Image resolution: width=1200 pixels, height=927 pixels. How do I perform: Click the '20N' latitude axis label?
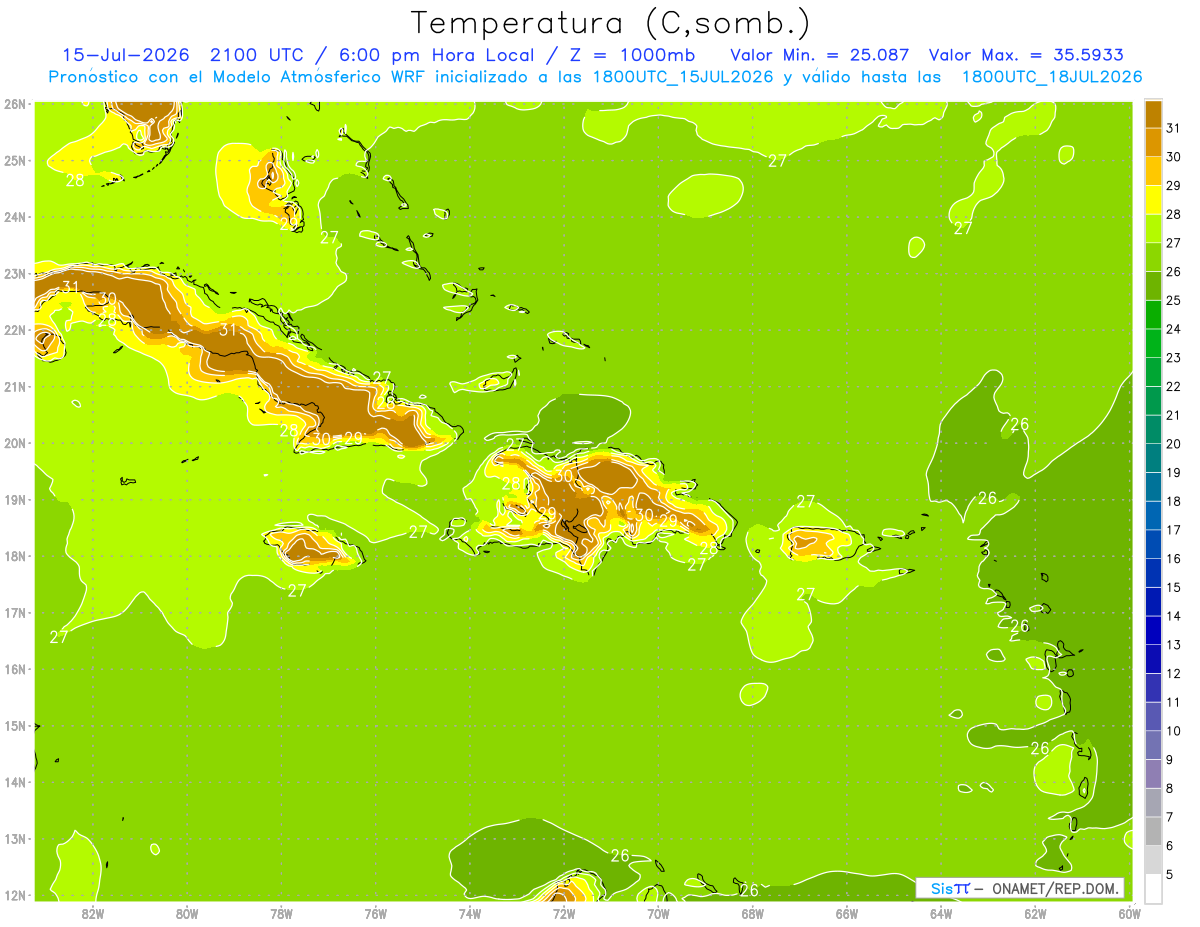pos(15,443)
